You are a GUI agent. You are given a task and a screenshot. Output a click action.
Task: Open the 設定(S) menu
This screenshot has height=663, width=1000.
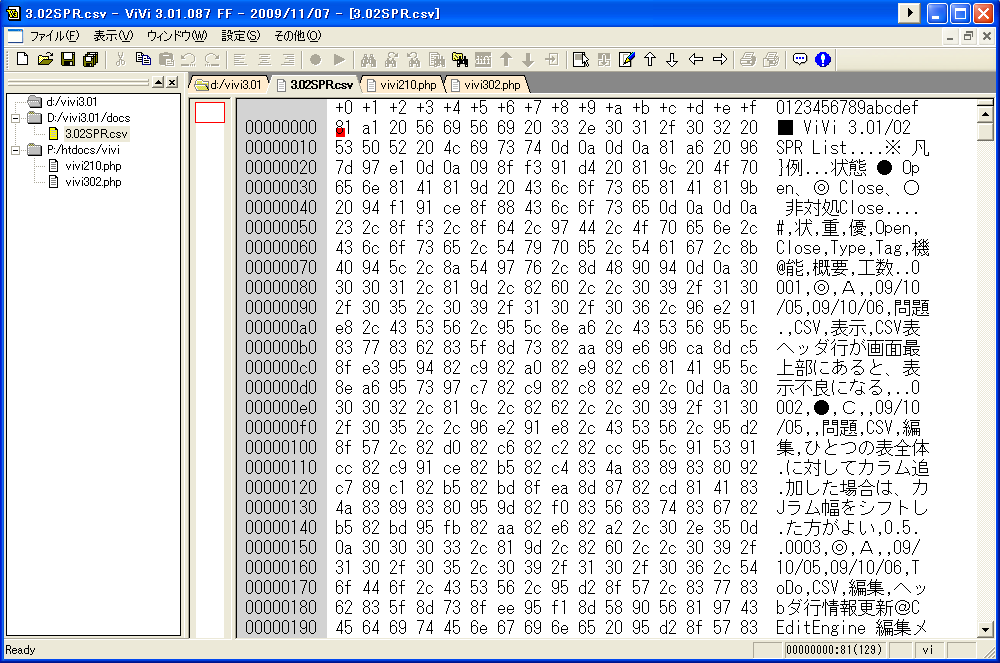240,36
